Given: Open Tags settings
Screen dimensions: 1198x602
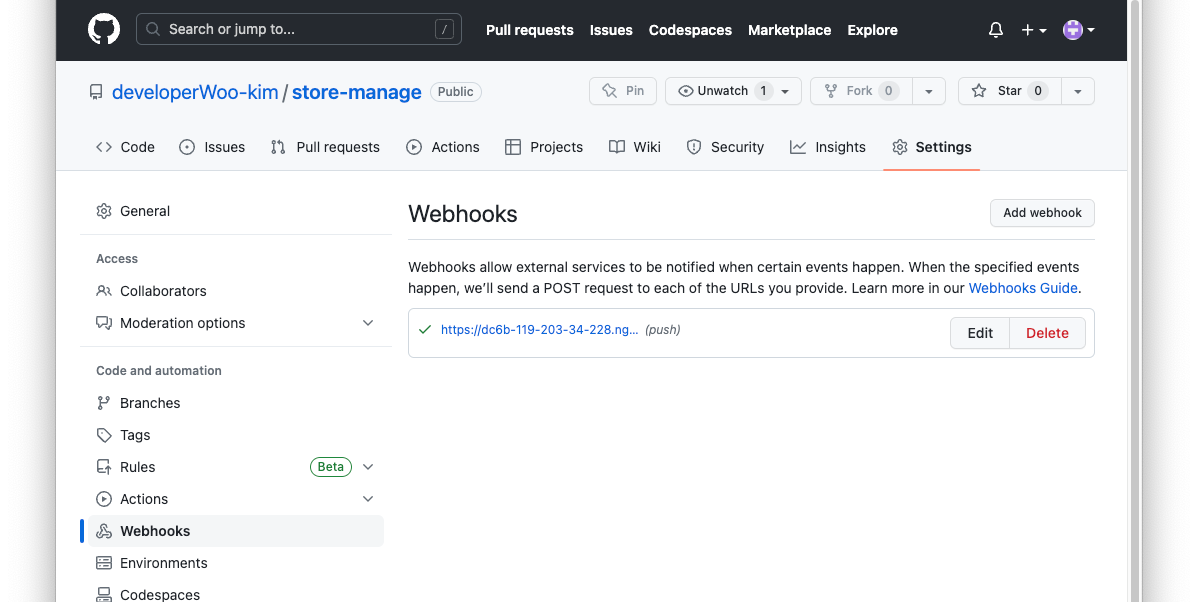Looking at the screenshot, I should [x=236, y=435].
